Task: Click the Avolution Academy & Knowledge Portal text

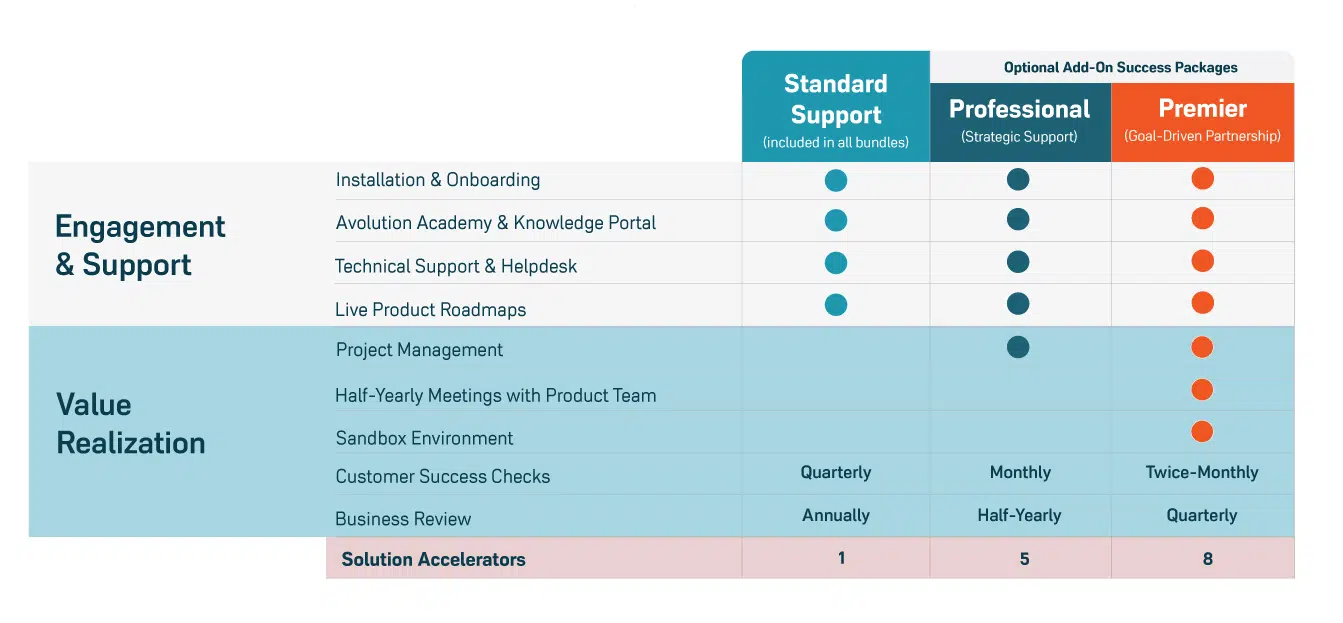Action: 495,223
